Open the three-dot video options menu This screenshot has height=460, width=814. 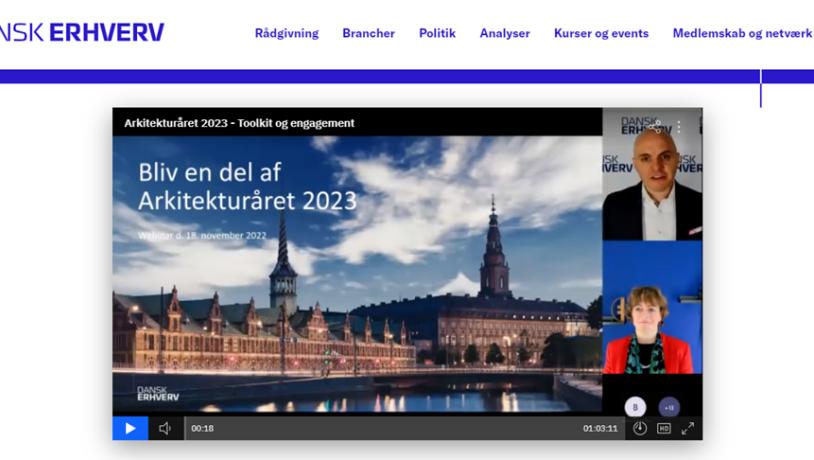click(679, 127)
